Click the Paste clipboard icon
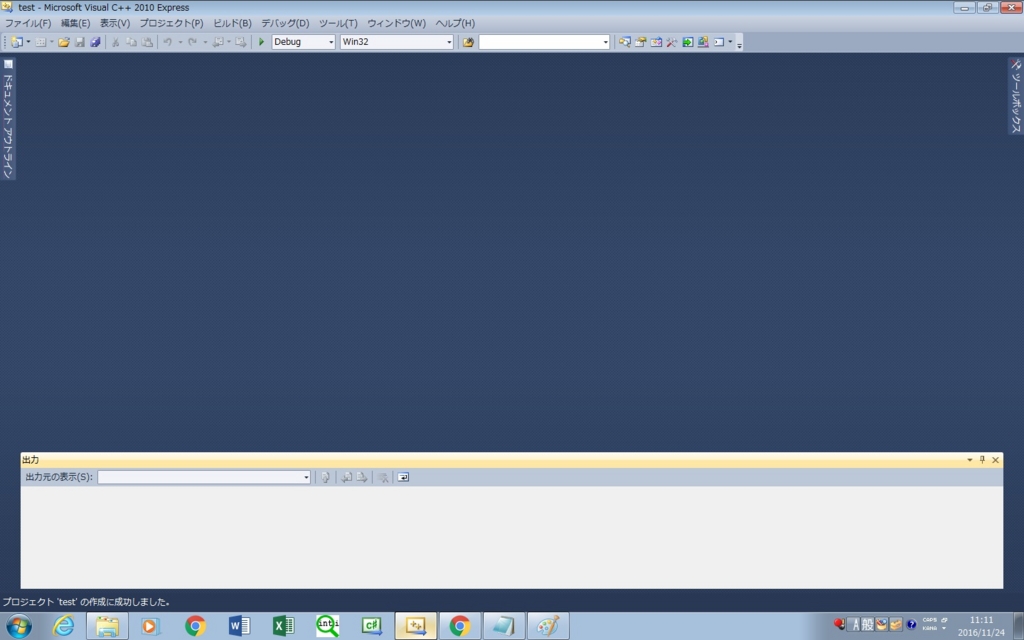 point(147,42)
